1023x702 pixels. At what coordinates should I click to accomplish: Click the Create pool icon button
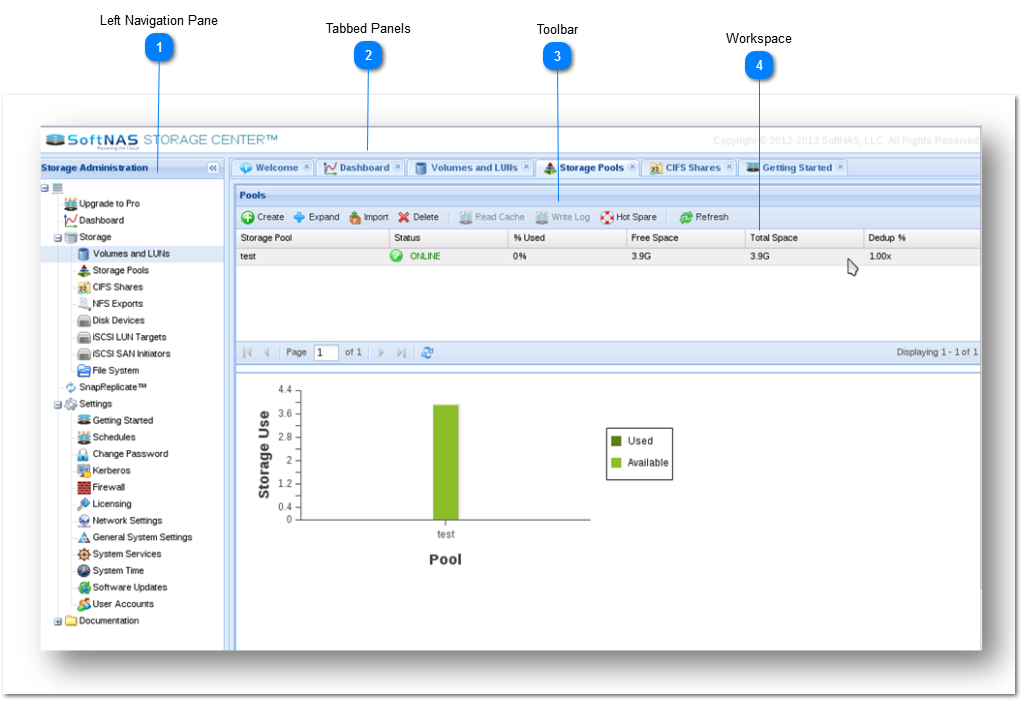[262, 217]
